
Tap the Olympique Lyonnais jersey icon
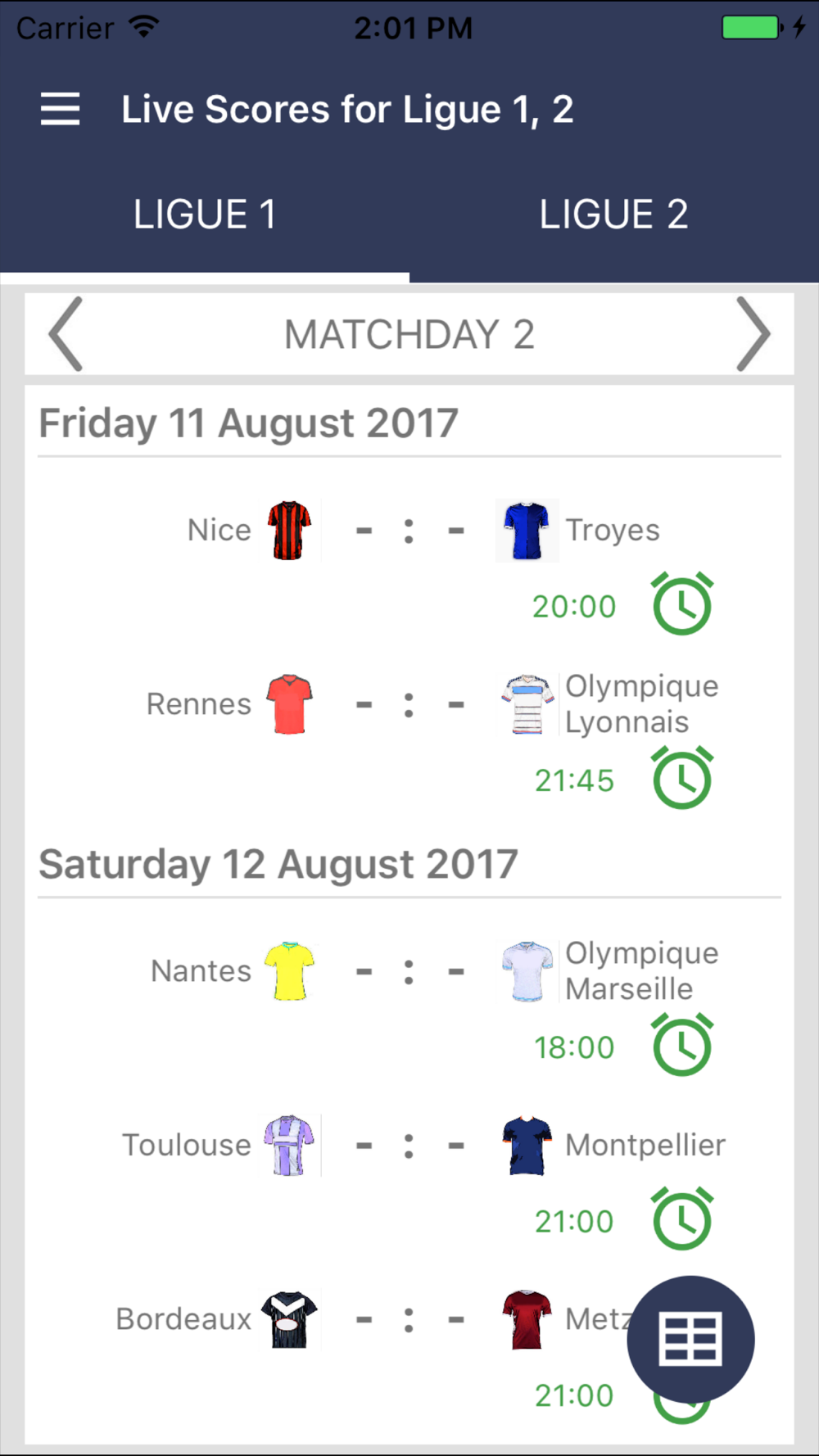[x=527, y=704]
